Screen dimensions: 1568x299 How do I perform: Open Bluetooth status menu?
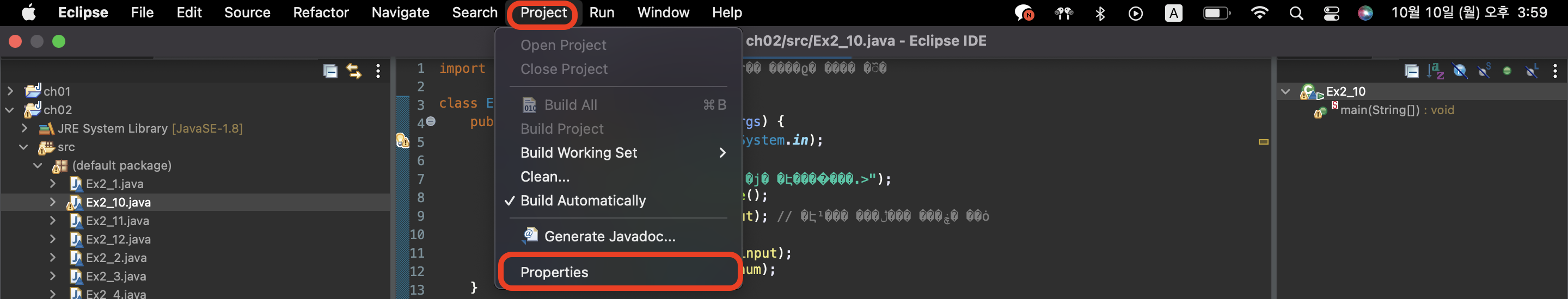[x=1100, y=14]
